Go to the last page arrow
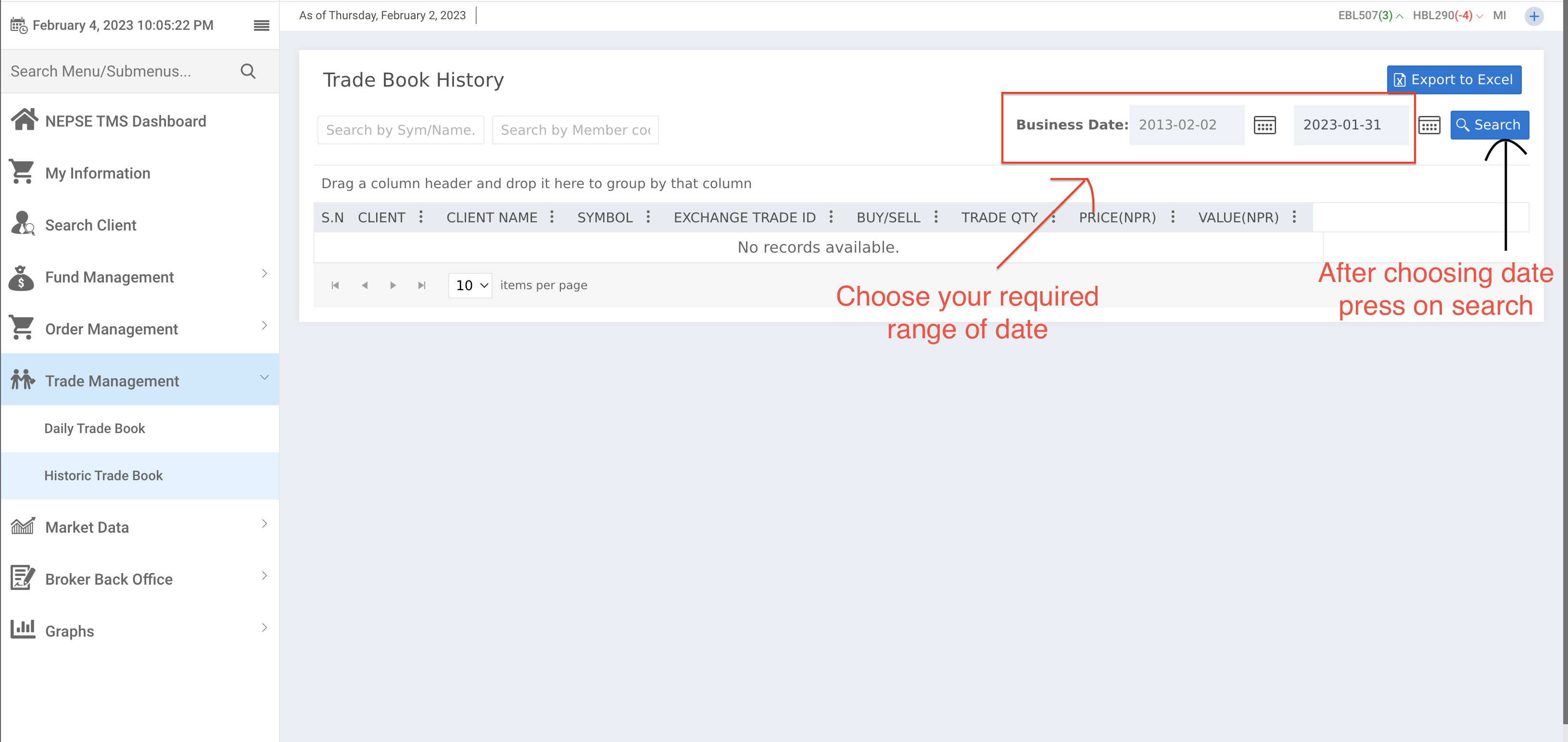Viewport: 1568px width, 742px height. coord(421,285)
